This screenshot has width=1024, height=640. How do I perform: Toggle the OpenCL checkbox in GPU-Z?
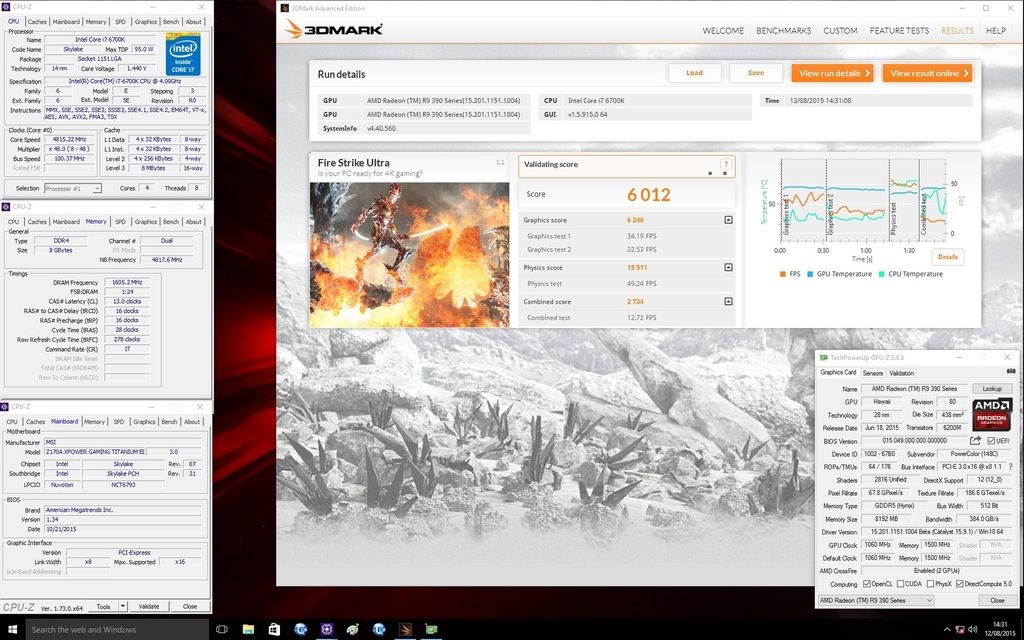coord(867,584)
